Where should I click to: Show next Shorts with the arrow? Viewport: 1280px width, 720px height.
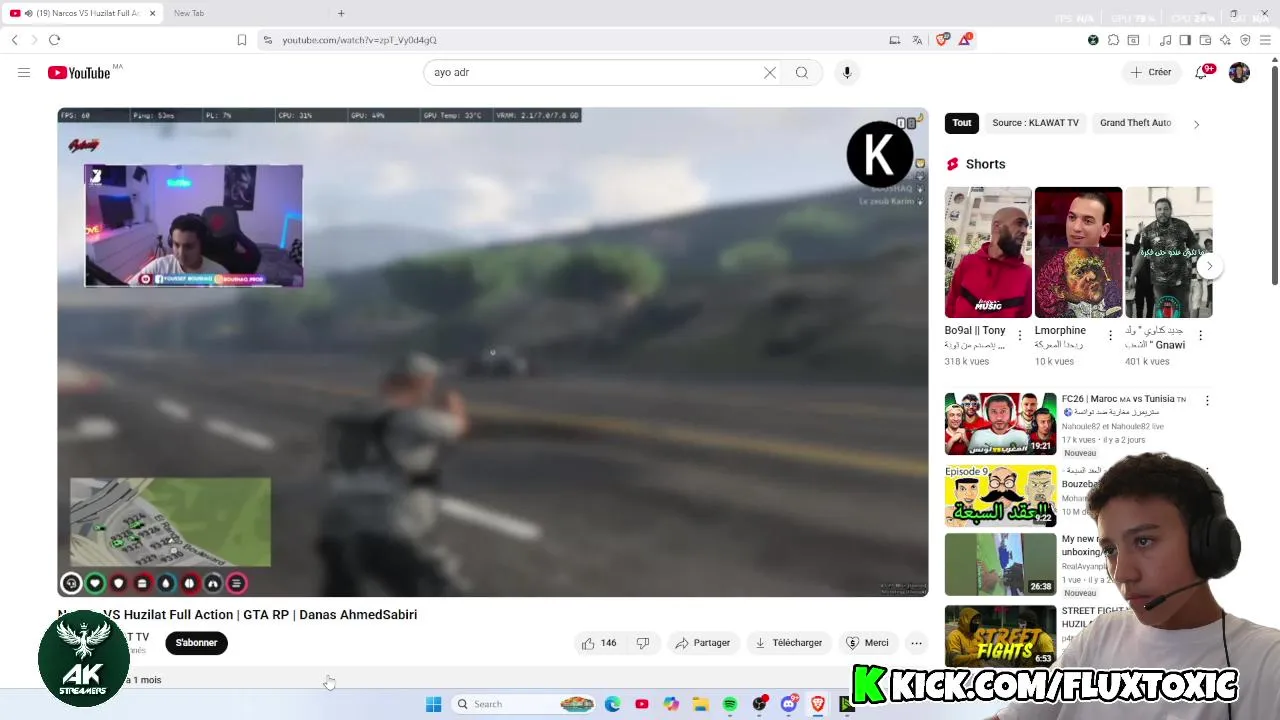1209,266
